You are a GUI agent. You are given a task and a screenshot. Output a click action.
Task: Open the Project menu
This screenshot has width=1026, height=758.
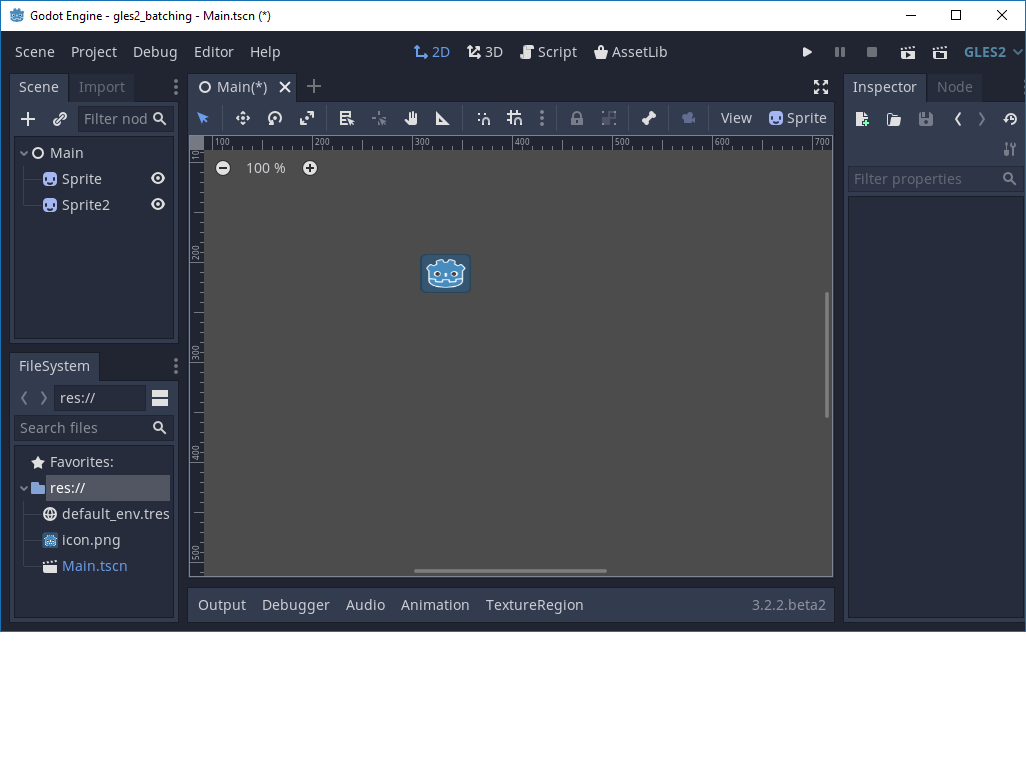pos(94,51)
